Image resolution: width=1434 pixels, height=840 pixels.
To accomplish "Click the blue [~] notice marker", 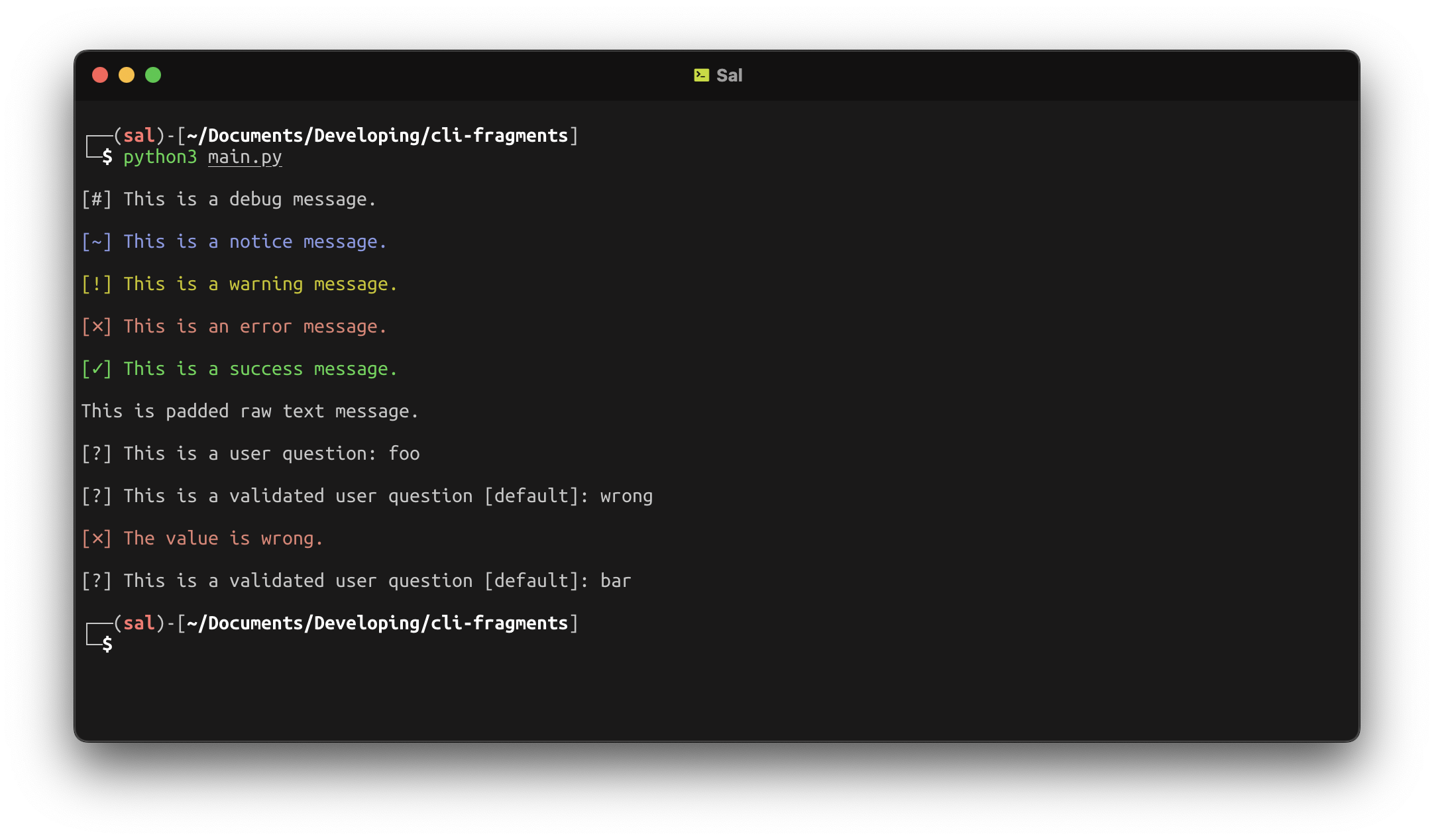I will point(97,242).
